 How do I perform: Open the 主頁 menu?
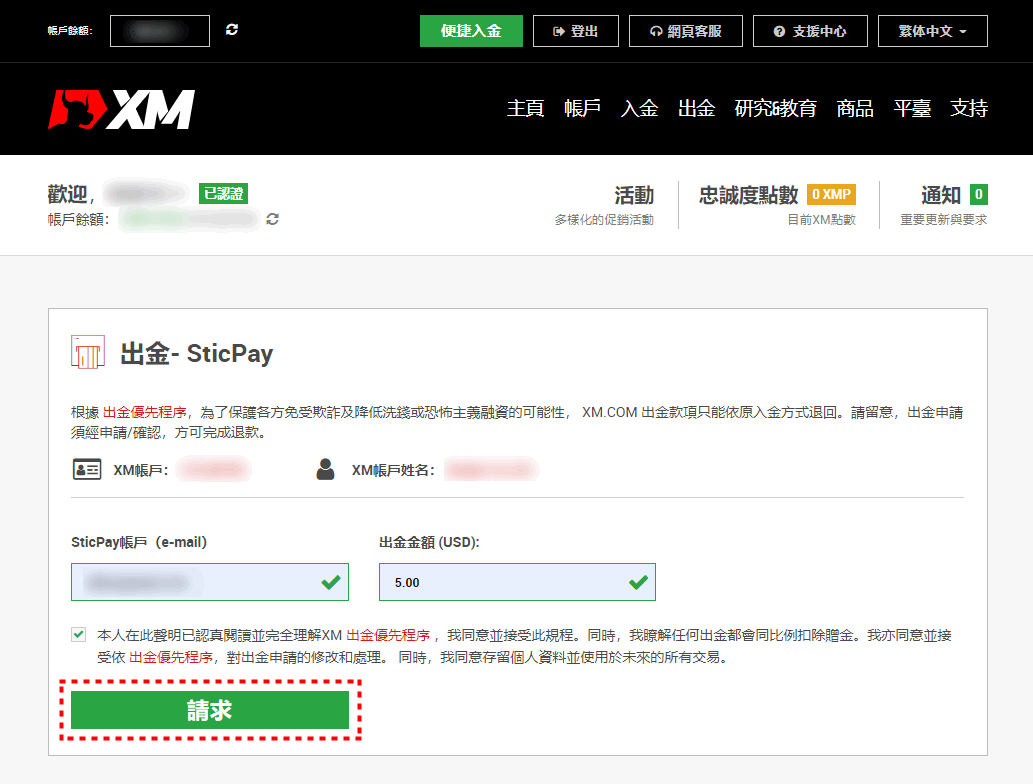coord(525,108)
